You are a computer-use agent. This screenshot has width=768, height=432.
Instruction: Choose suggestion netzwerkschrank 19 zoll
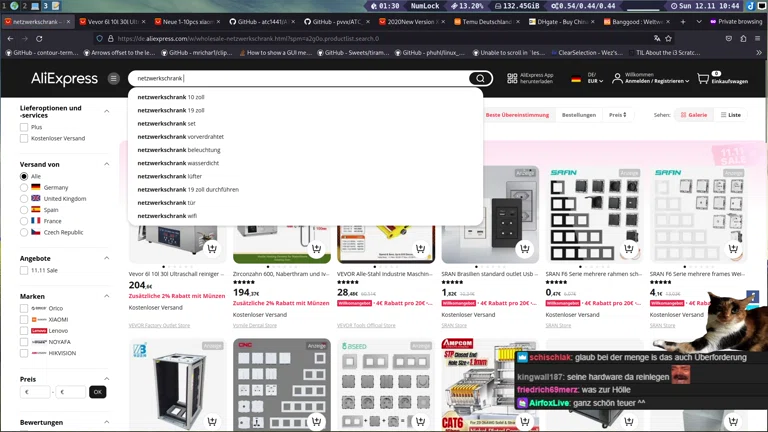click(171, 110)
